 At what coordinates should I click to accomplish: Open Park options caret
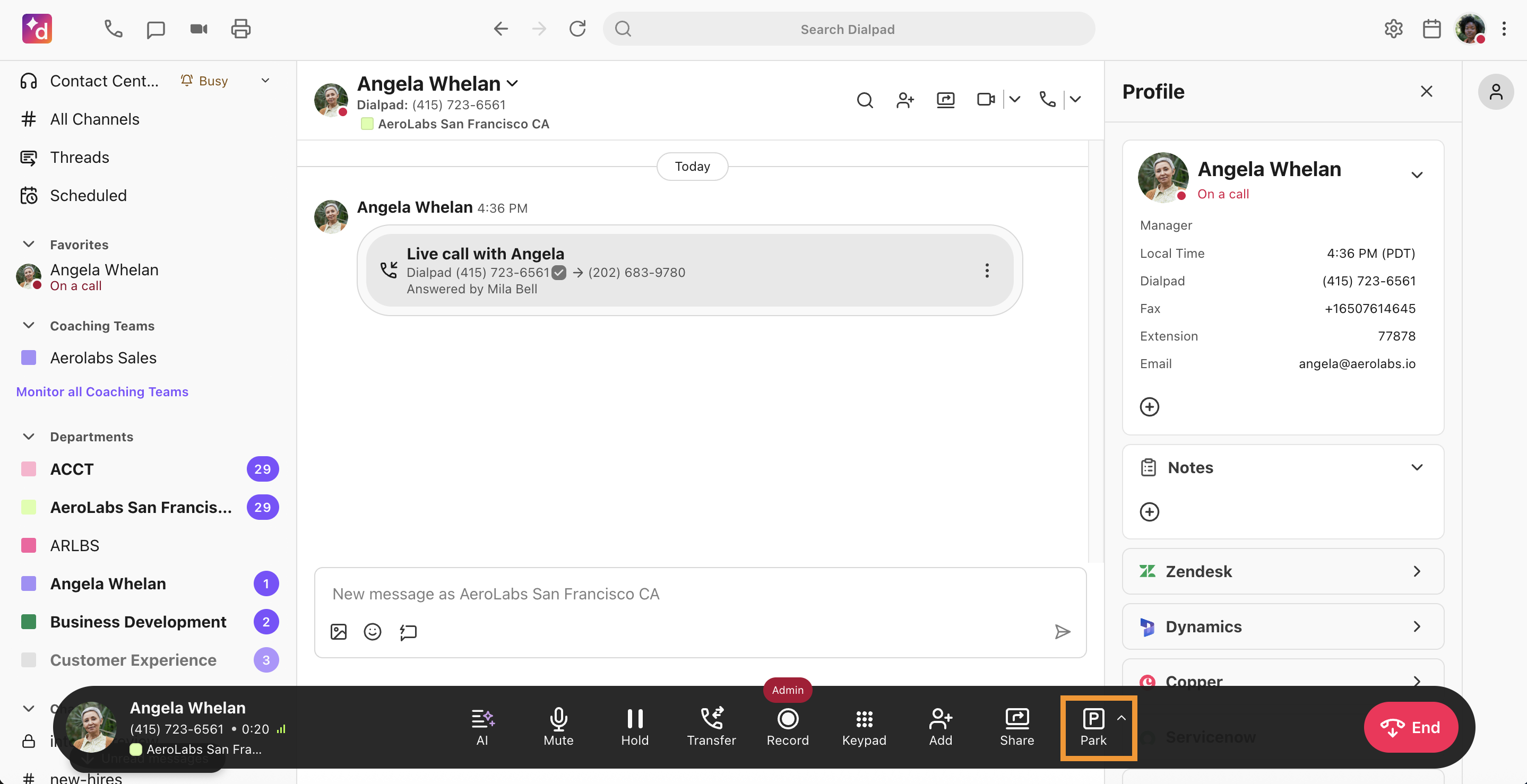tap(1121, 718)
